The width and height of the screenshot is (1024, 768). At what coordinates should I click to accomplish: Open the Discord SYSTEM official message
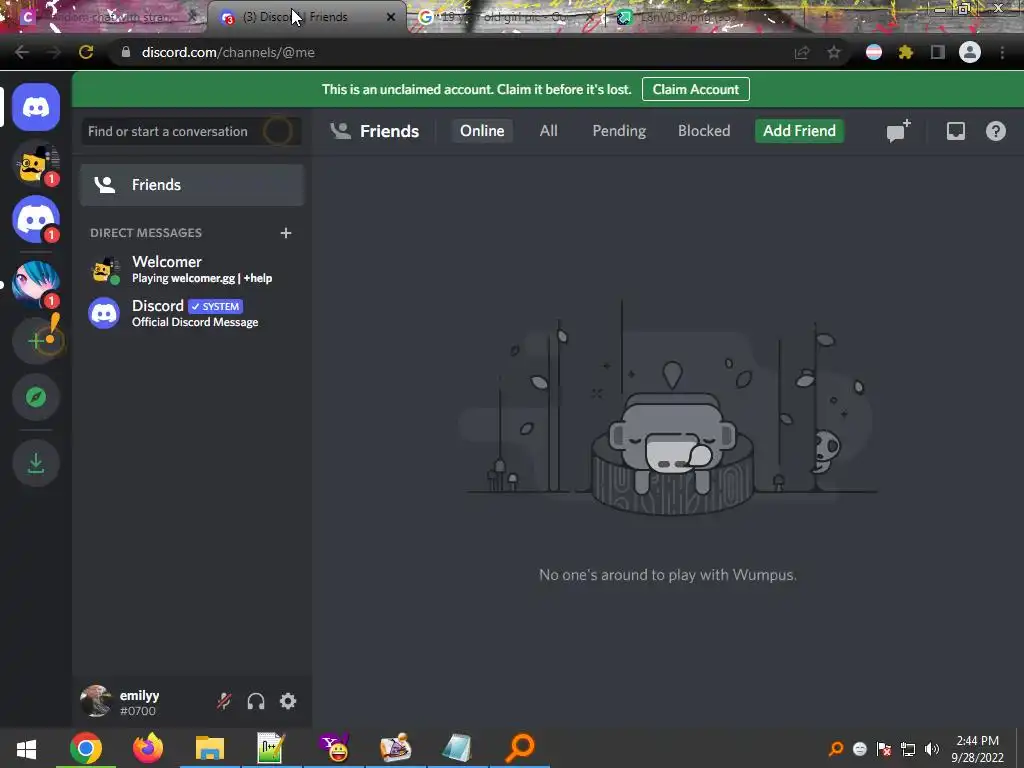click(192, 313)
